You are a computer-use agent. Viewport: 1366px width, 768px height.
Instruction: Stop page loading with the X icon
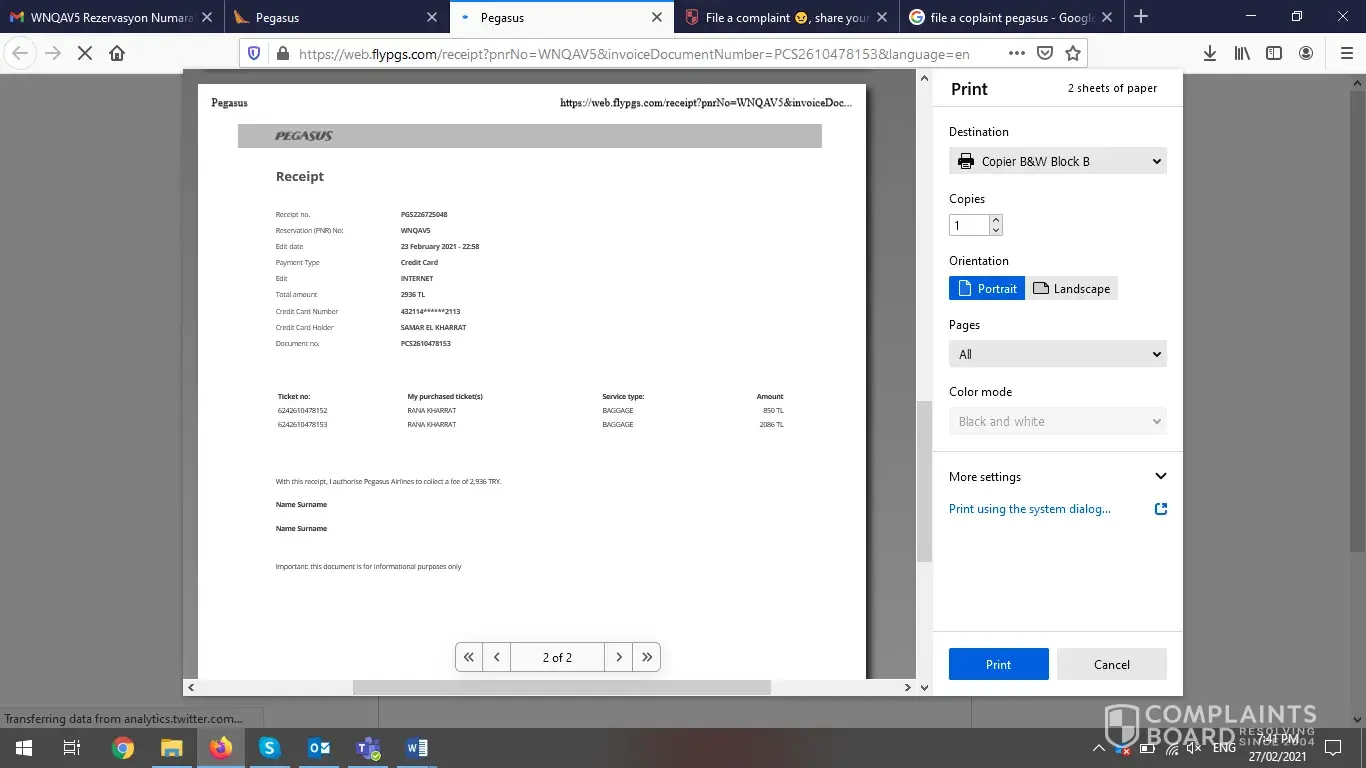[85, 53]
